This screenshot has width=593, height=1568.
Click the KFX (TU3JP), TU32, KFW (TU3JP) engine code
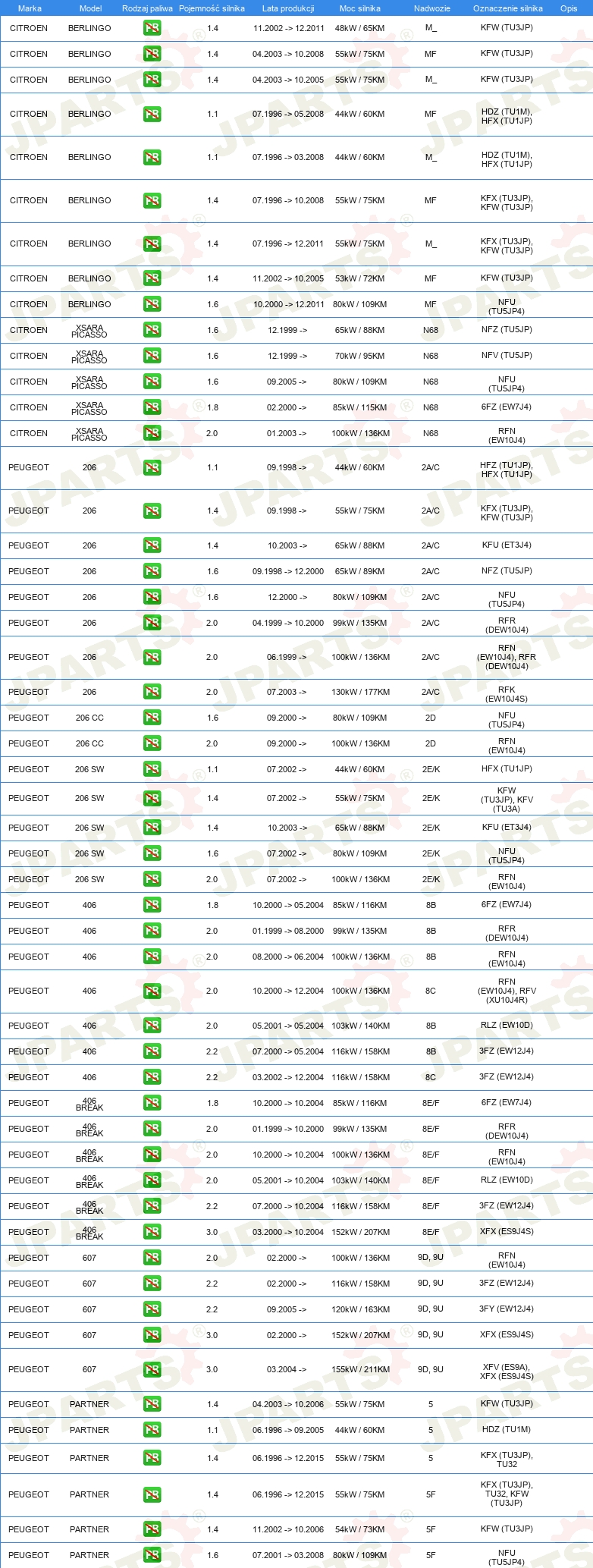(507, 1494)
